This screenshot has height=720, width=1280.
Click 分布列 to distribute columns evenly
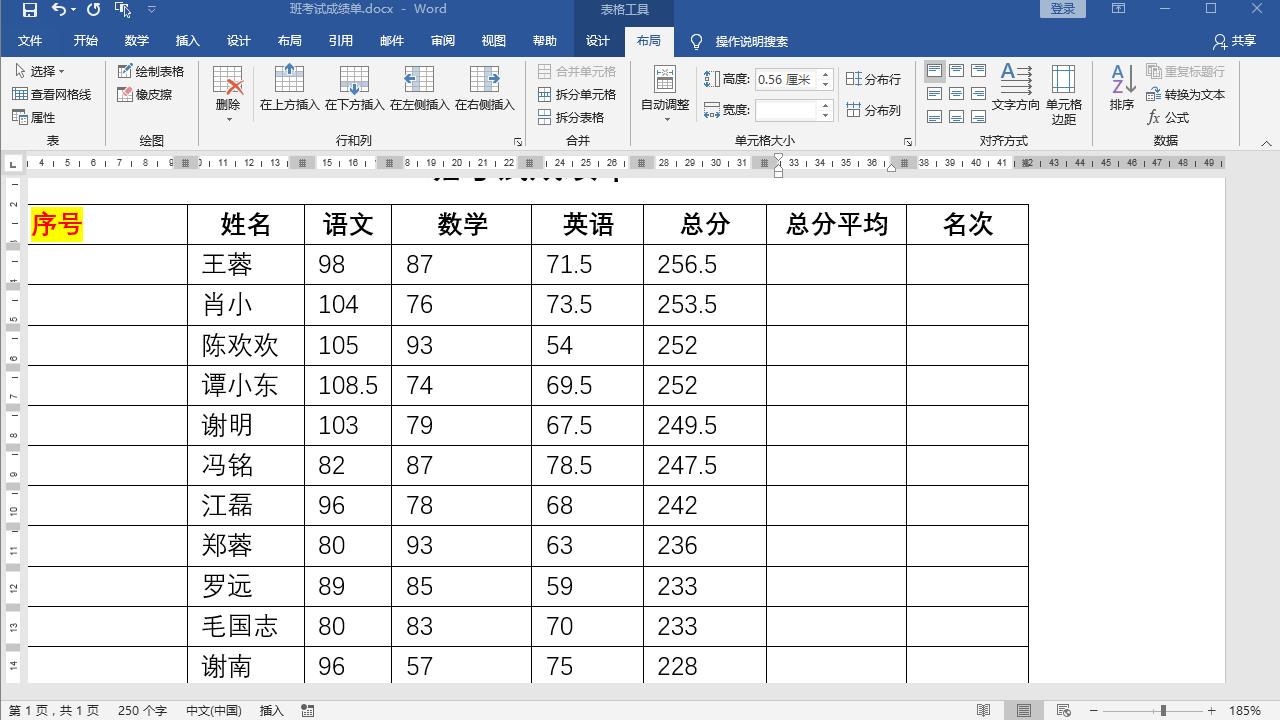pos(873,111)
